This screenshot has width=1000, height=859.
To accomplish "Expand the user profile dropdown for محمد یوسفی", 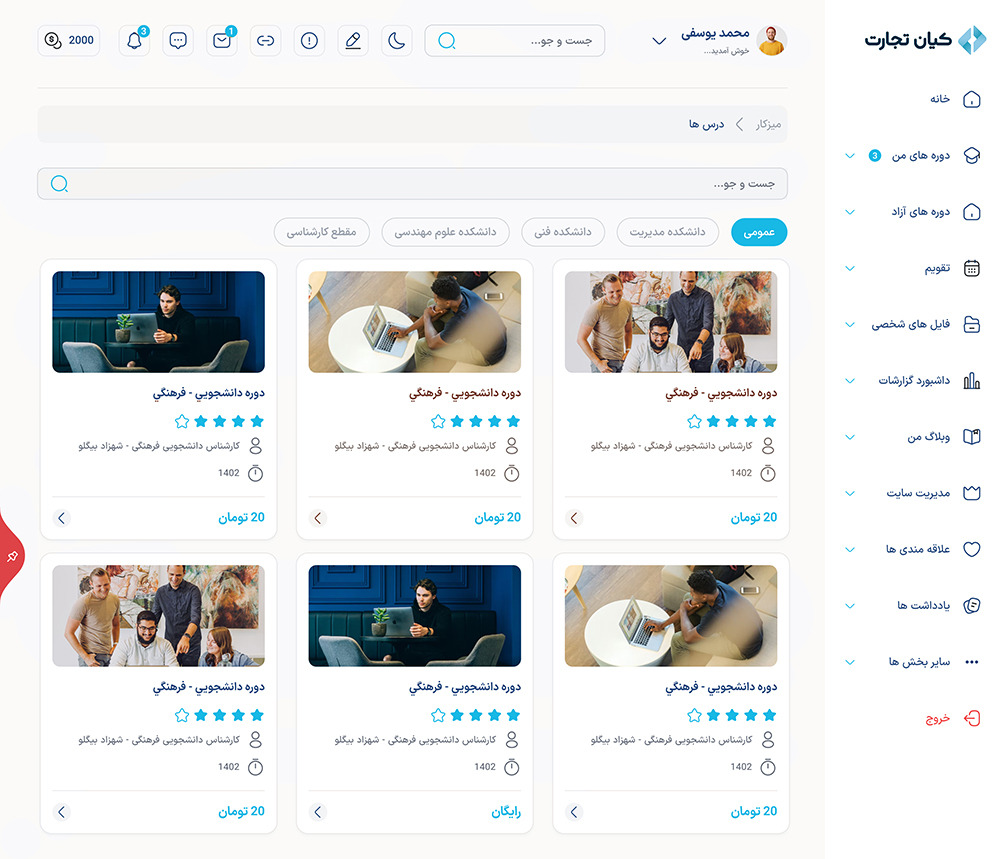I will pos(659,41).
